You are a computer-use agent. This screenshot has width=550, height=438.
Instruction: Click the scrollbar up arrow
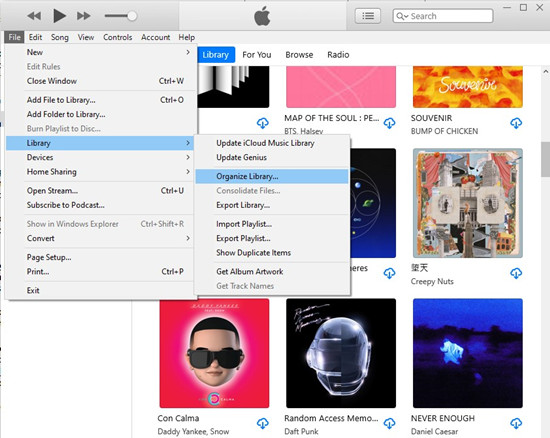point(545,72)
